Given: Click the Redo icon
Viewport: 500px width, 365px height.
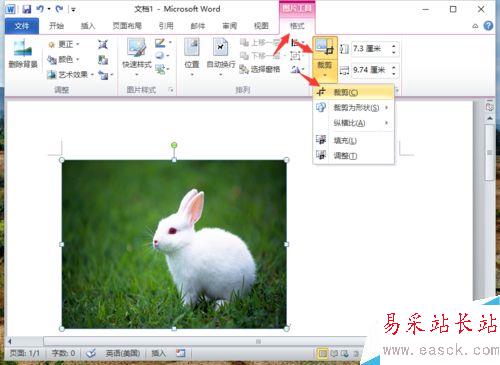Looking at the screenshot, I should click(x=59, y=9).
